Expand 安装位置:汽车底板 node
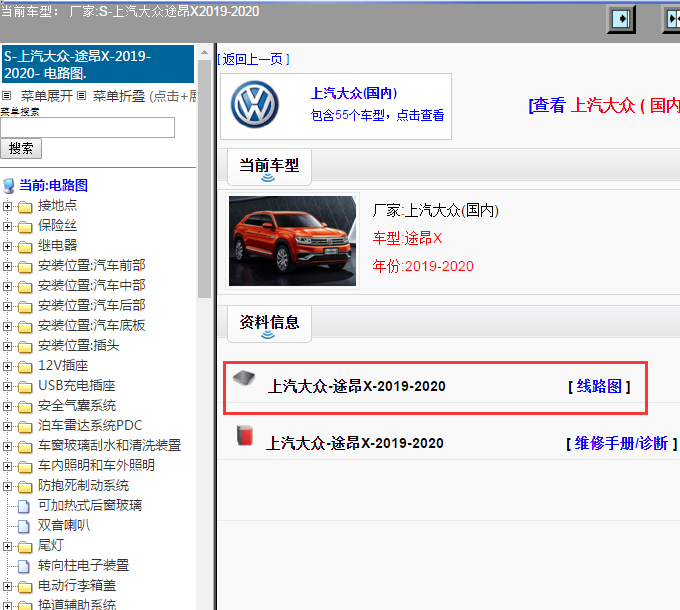 (x=7, y=326)
